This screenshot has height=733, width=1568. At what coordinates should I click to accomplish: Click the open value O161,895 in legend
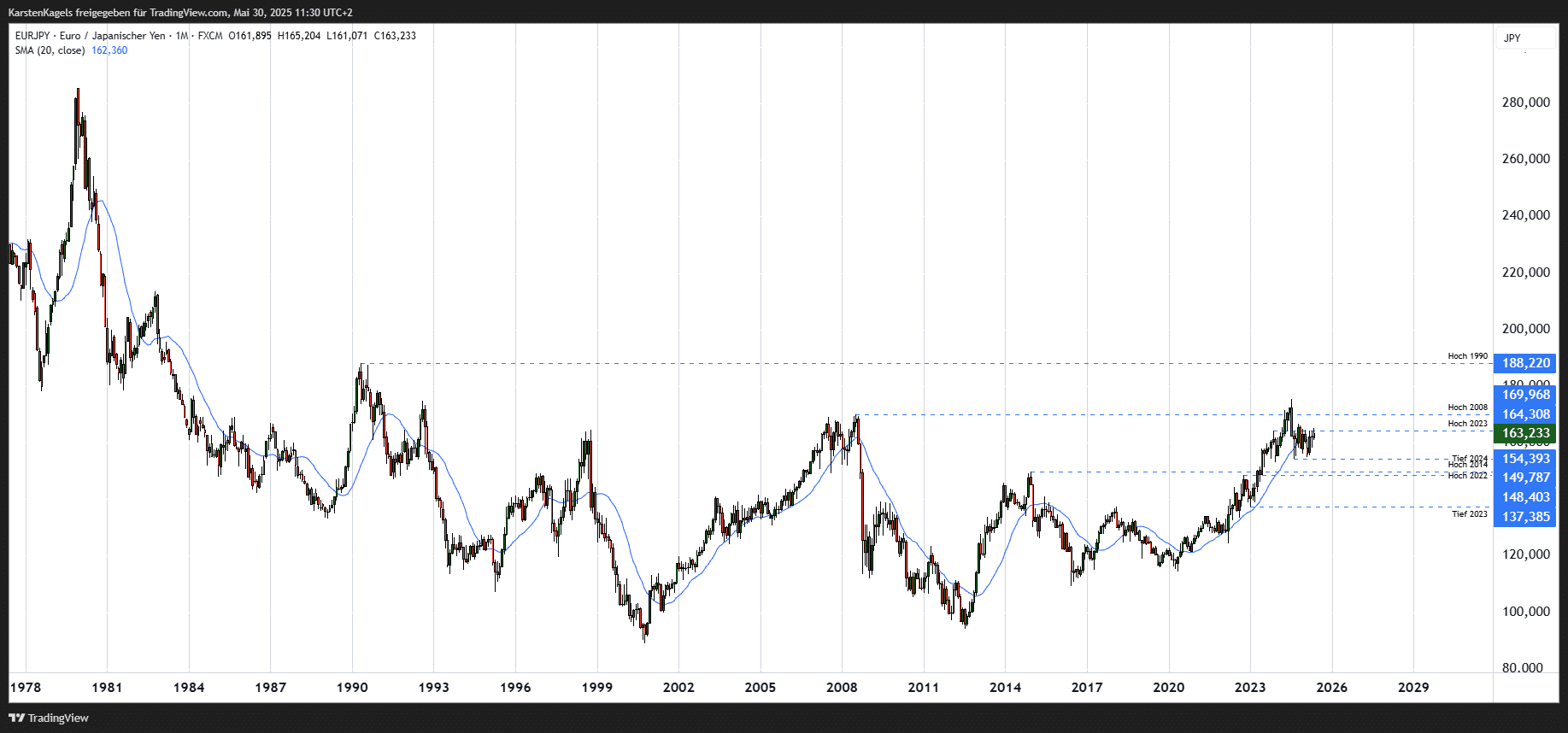point(250,36)
